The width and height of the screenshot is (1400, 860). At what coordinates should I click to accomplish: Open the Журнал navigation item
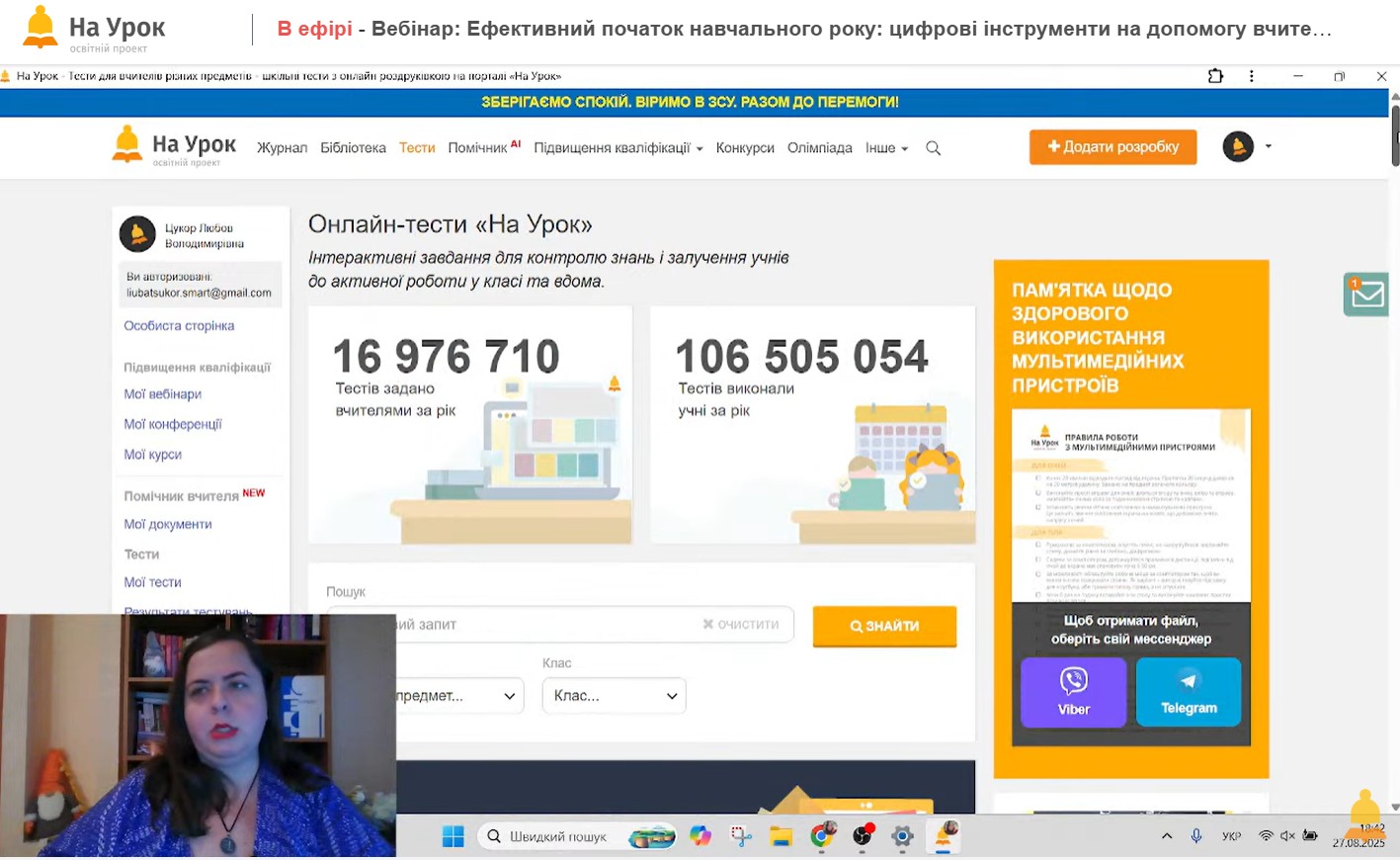pyautogui.click(x=282, y=148)
